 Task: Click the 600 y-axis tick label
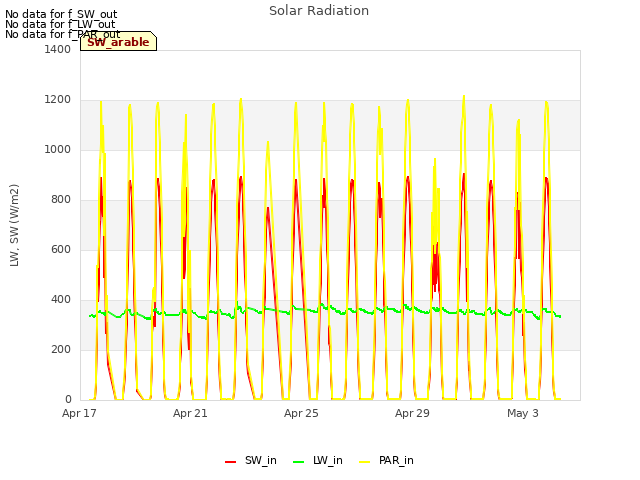[61, 249]
